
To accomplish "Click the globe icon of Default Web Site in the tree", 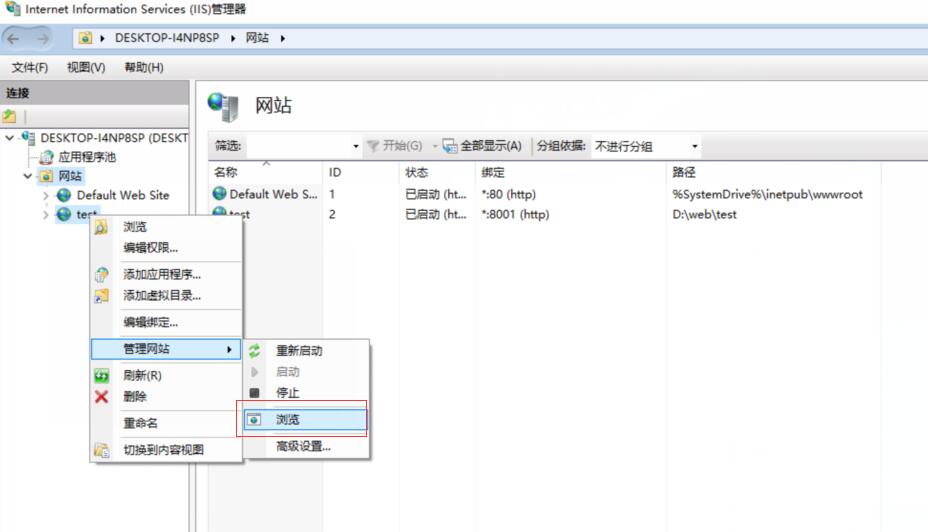I will coord(64,195).
